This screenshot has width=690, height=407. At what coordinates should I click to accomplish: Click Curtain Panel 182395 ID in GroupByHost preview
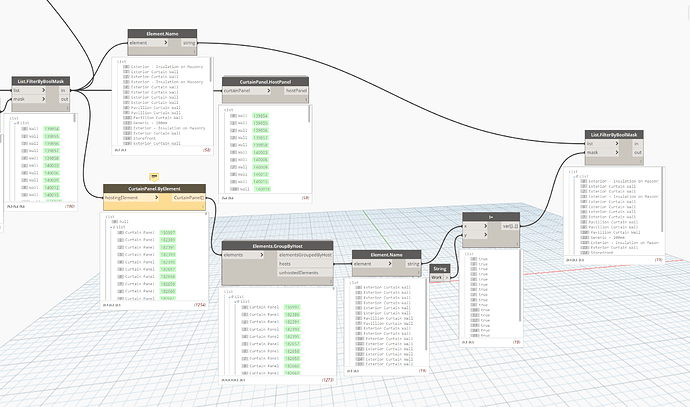292,337
